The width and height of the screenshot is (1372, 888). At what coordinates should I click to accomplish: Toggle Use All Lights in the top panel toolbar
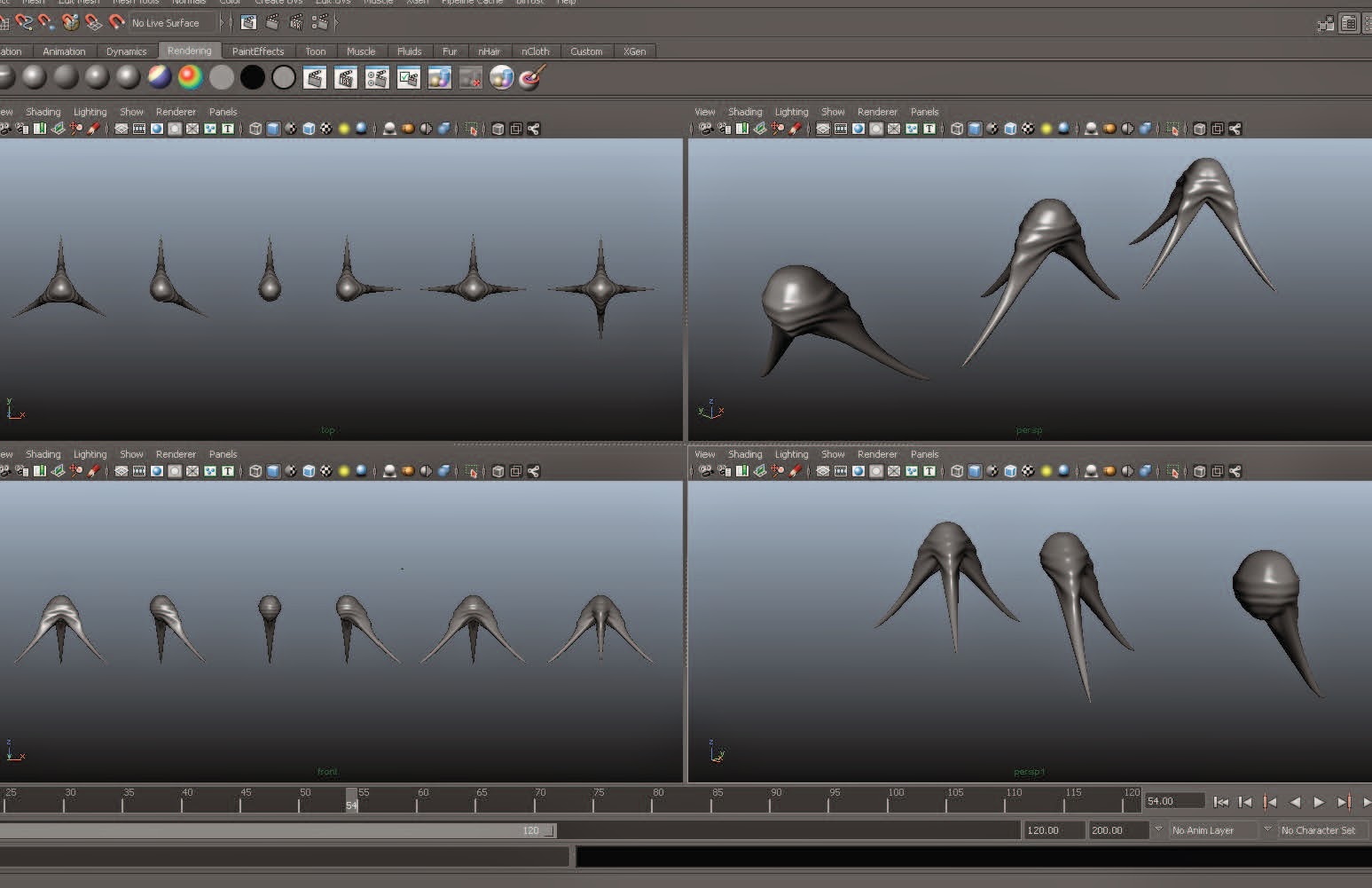point(344,129)
